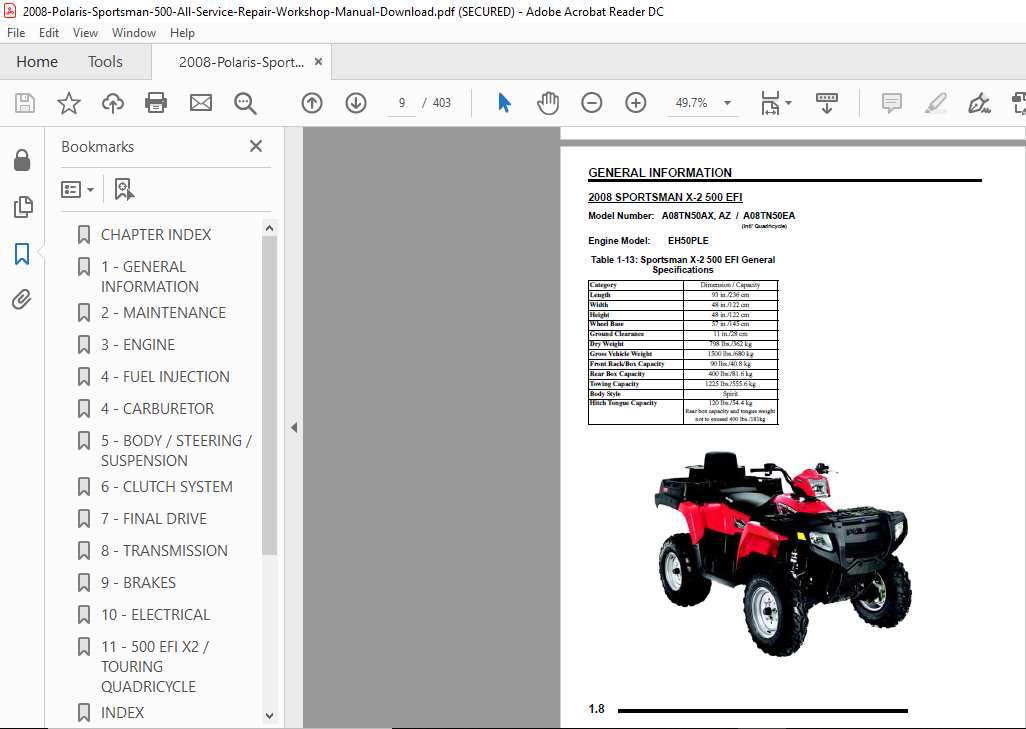Open the Edit menu
The image size is (1026, 729).
[x=48, y=33]
